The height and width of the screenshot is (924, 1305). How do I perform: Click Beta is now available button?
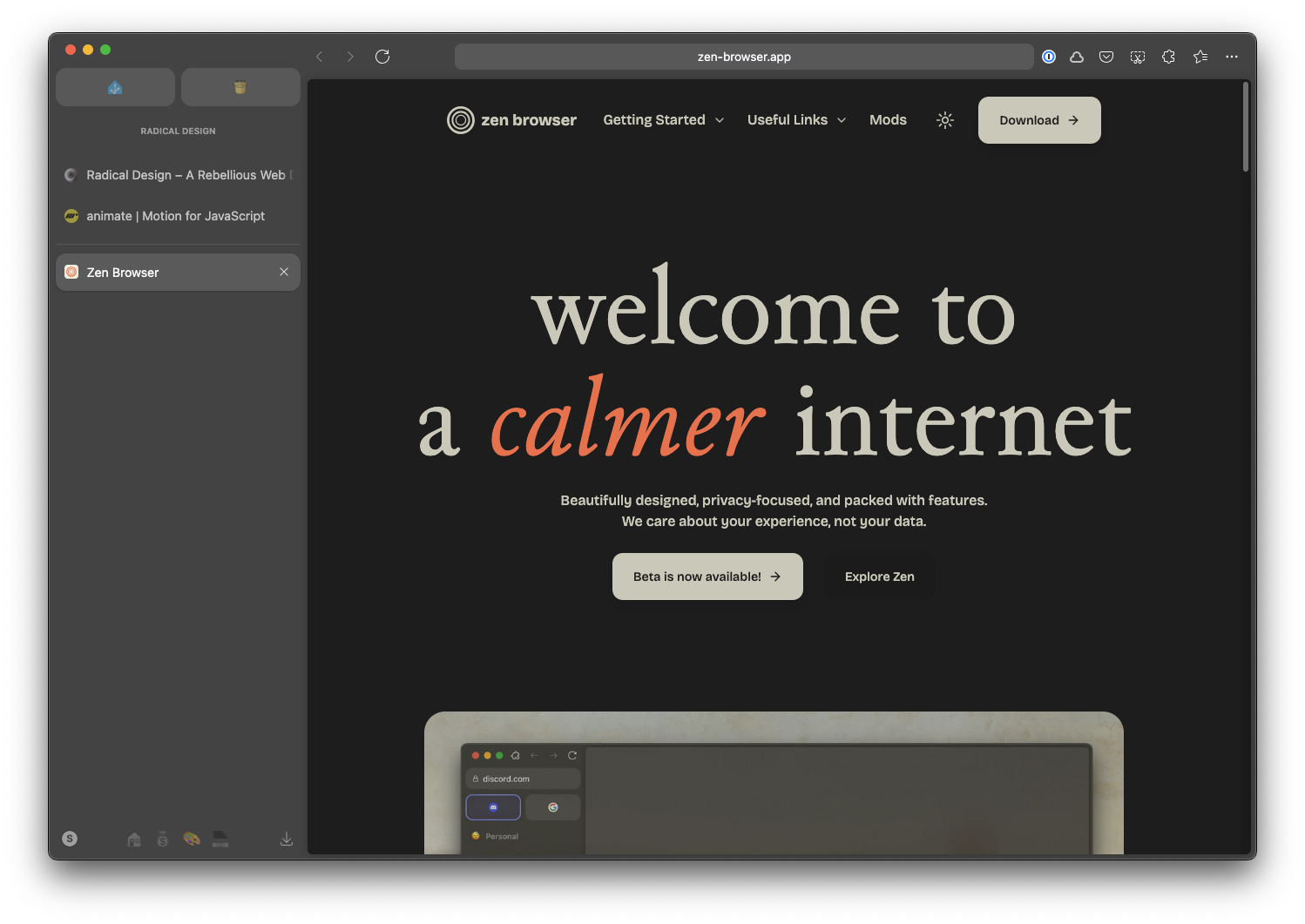707,577
